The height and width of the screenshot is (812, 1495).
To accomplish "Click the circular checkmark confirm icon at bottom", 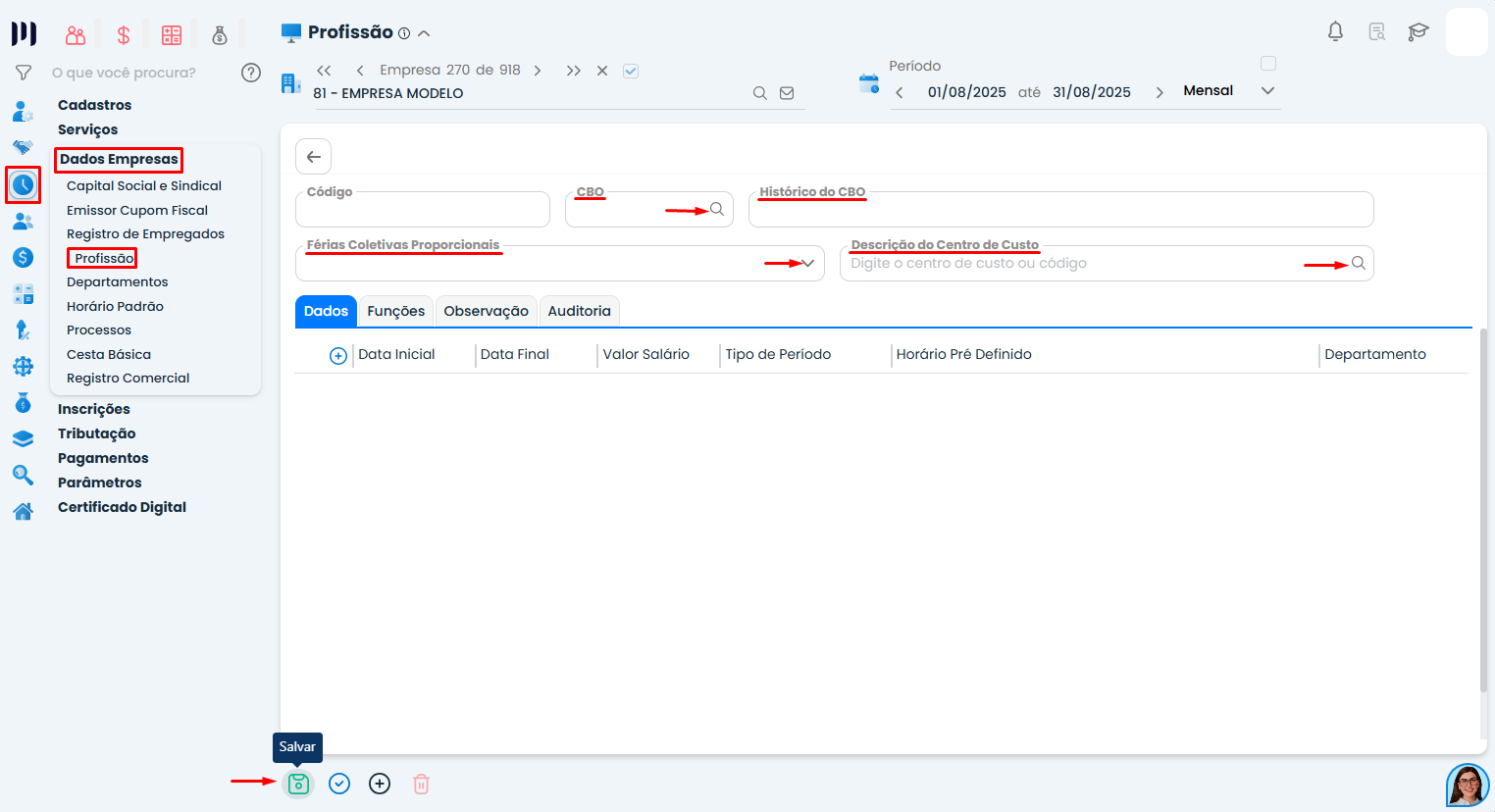I will click(339, 784).
